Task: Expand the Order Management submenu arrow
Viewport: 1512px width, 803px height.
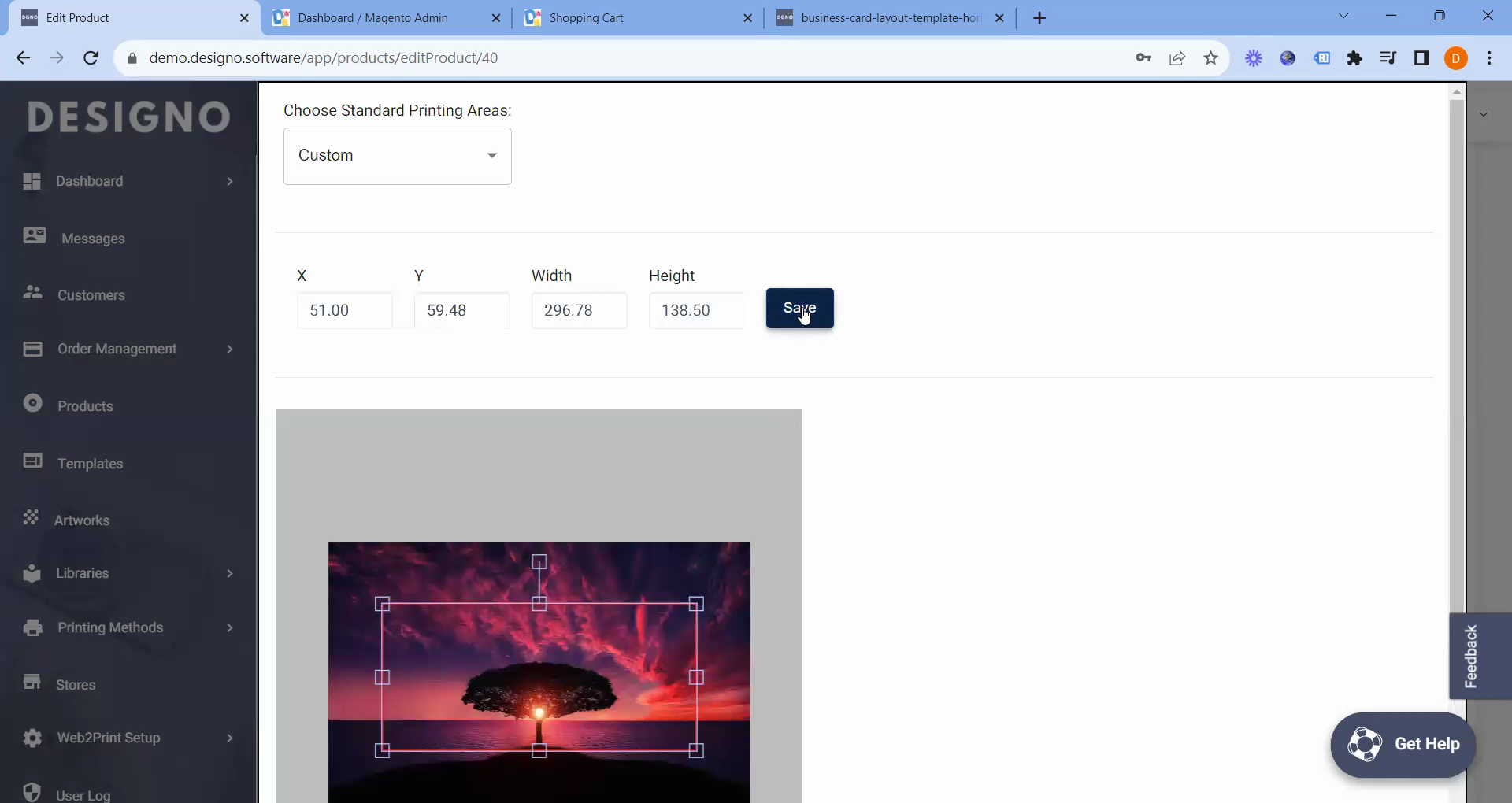Action: coord(230,350)
